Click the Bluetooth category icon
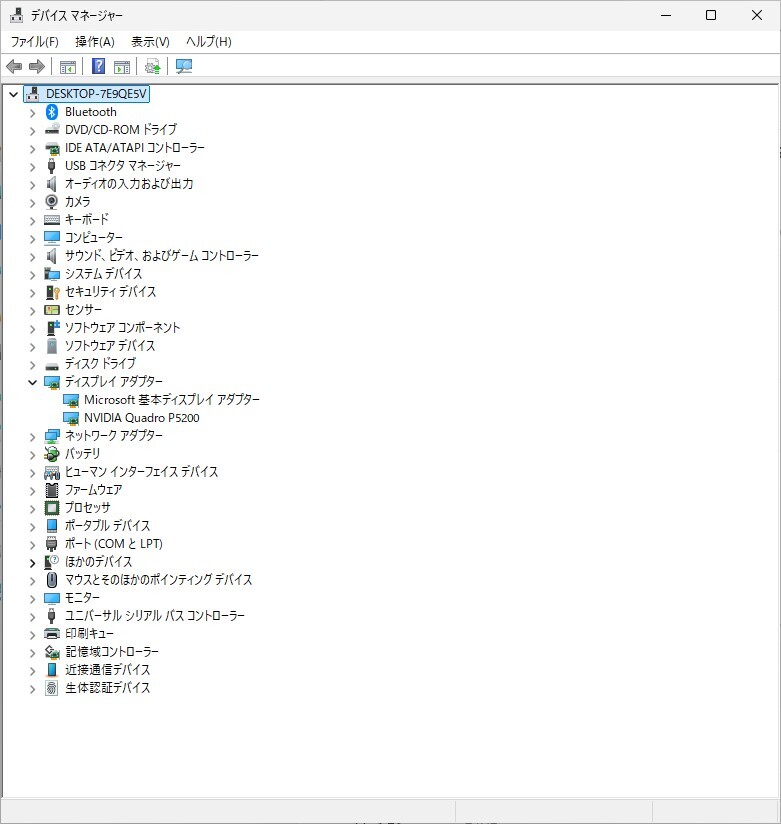Viewport: 781px width, 824px height. pyautogui.click(x=52, y=112)
